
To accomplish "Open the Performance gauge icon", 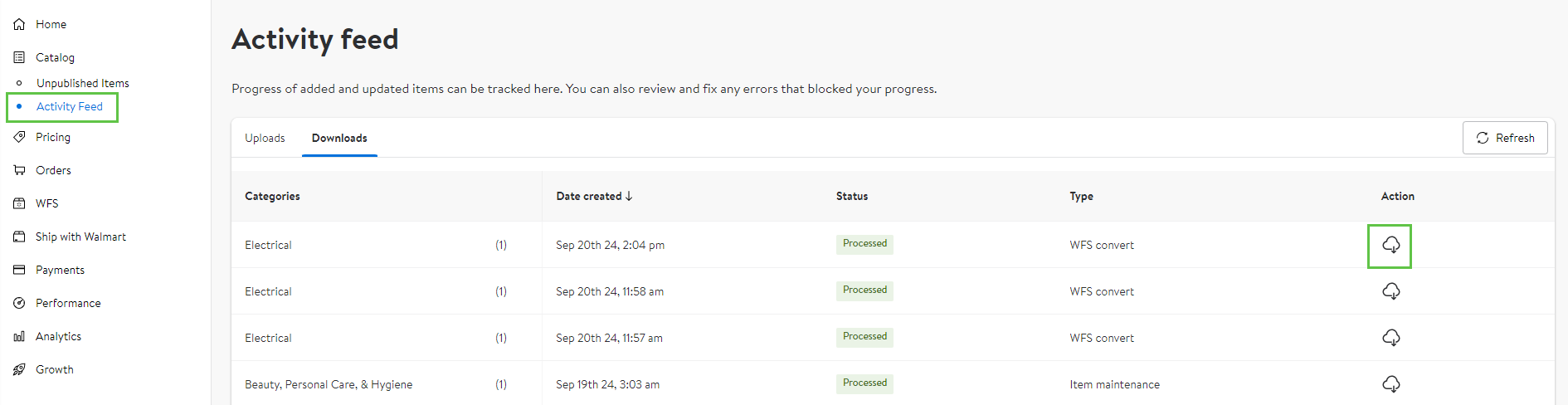I will 19,303.
